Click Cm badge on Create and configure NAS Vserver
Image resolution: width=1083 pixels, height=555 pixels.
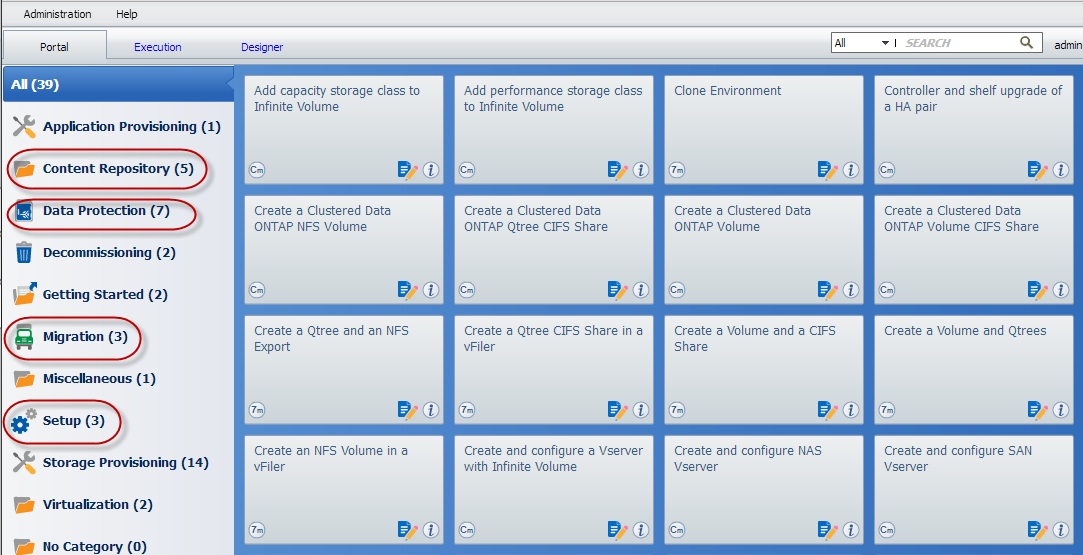[677, 530]
